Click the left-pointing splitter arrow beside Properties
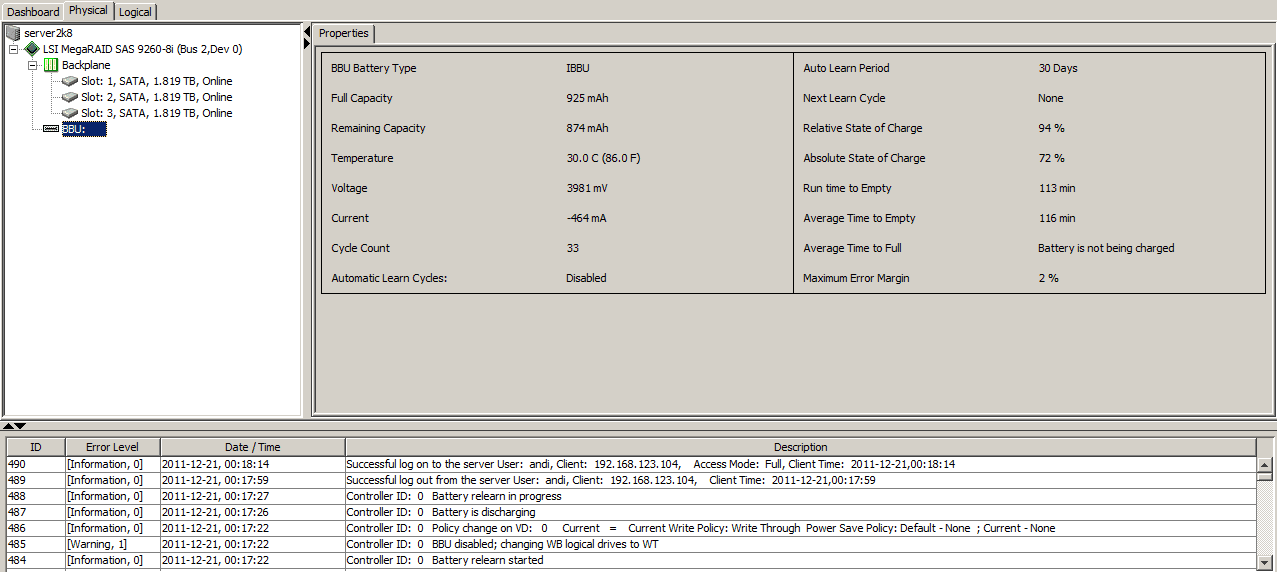The width and height of the screenshot is (1277, 572). (x=306, y=31)
